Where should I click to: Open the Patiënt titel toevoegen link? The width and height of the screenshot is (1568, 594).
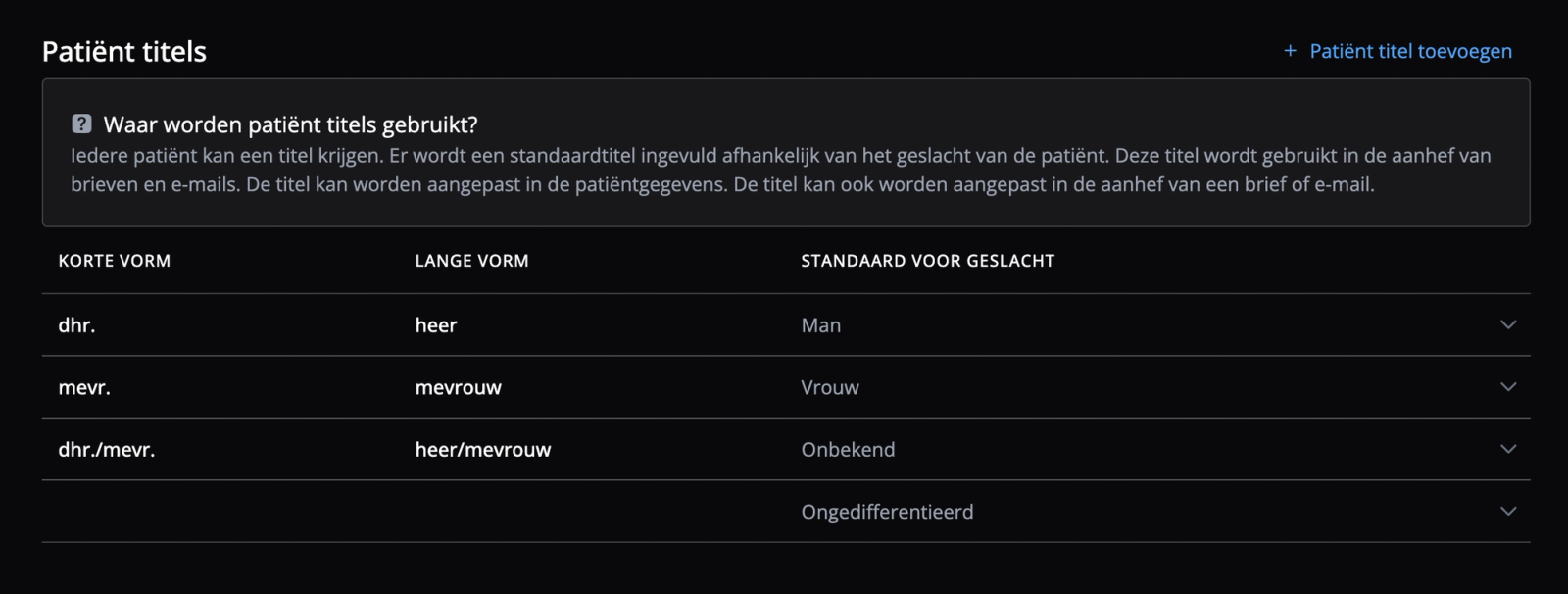[1411, 51]
